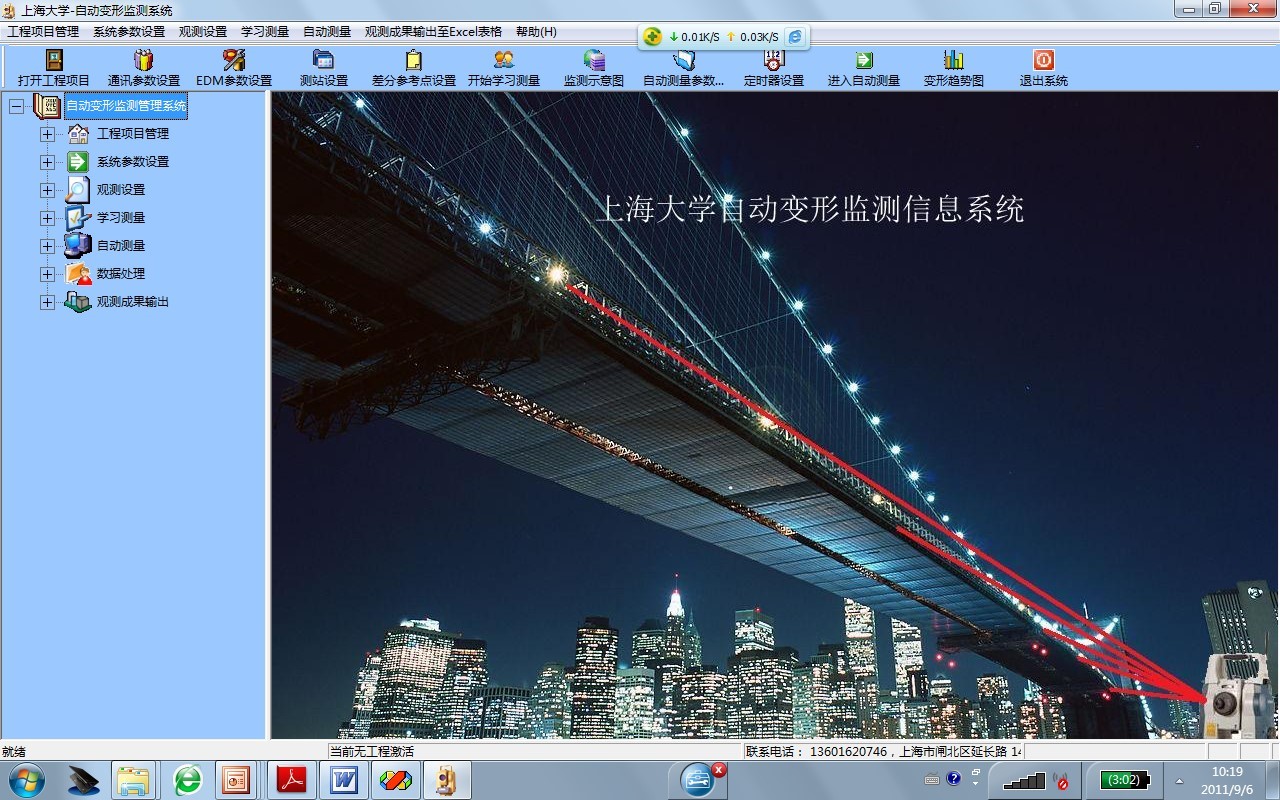Click the 测站设置 toolbar icon
1280x800 pixels.
tap(323, 61)
